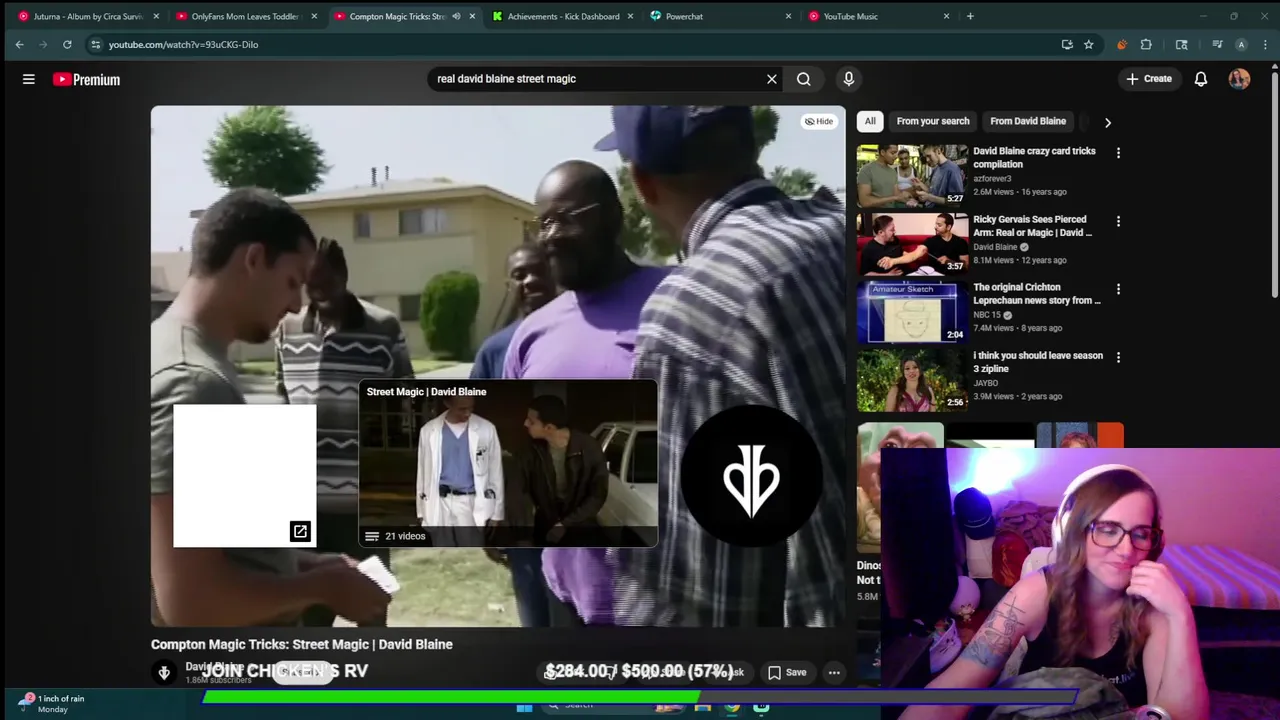The width and height of the screenshot is (1280, 720).
Task: Select From David Blaine chip
Action: coord(1028,121)
